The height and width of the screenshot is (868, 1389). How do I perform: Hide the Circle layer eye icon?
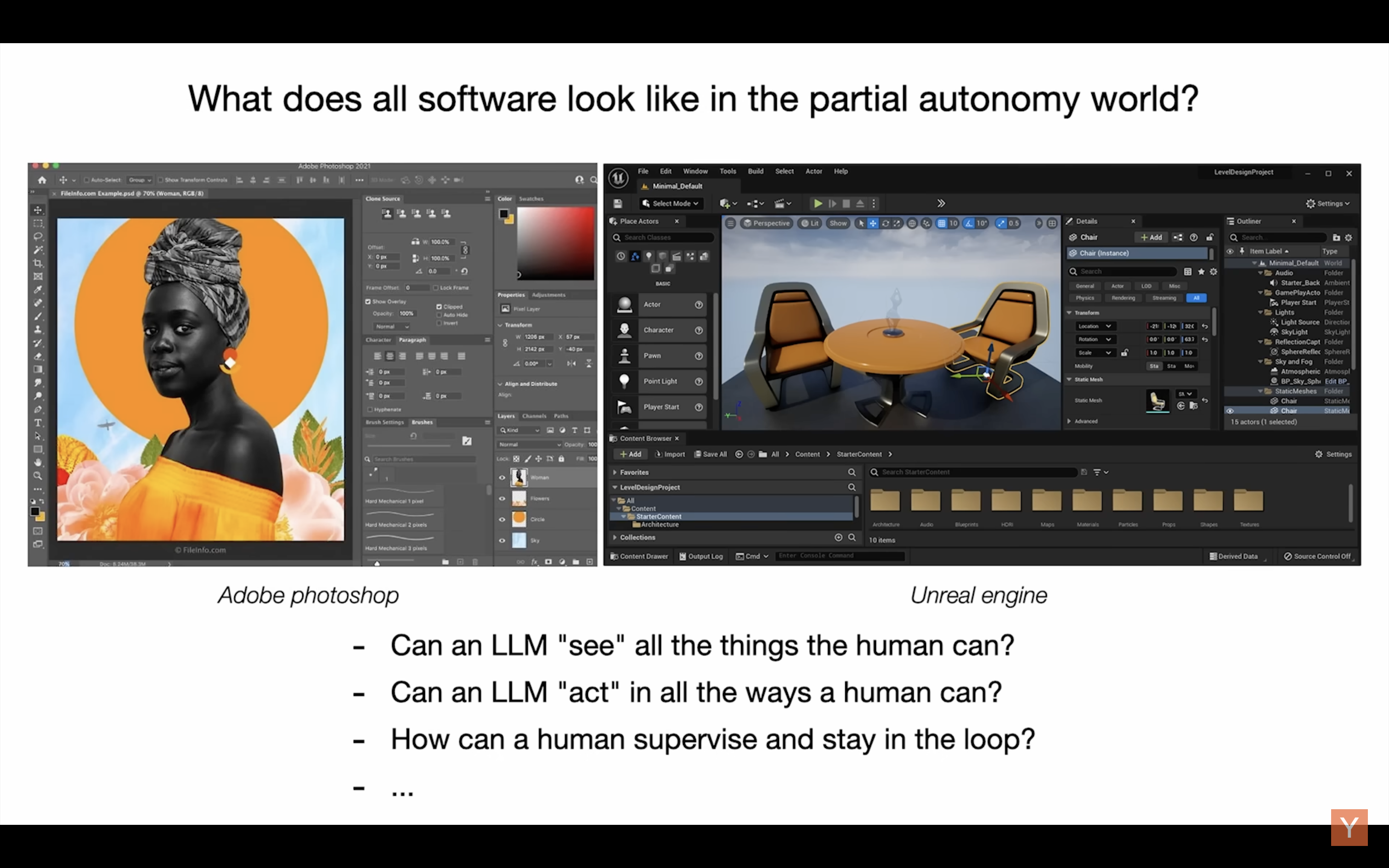tap(502, 519)
